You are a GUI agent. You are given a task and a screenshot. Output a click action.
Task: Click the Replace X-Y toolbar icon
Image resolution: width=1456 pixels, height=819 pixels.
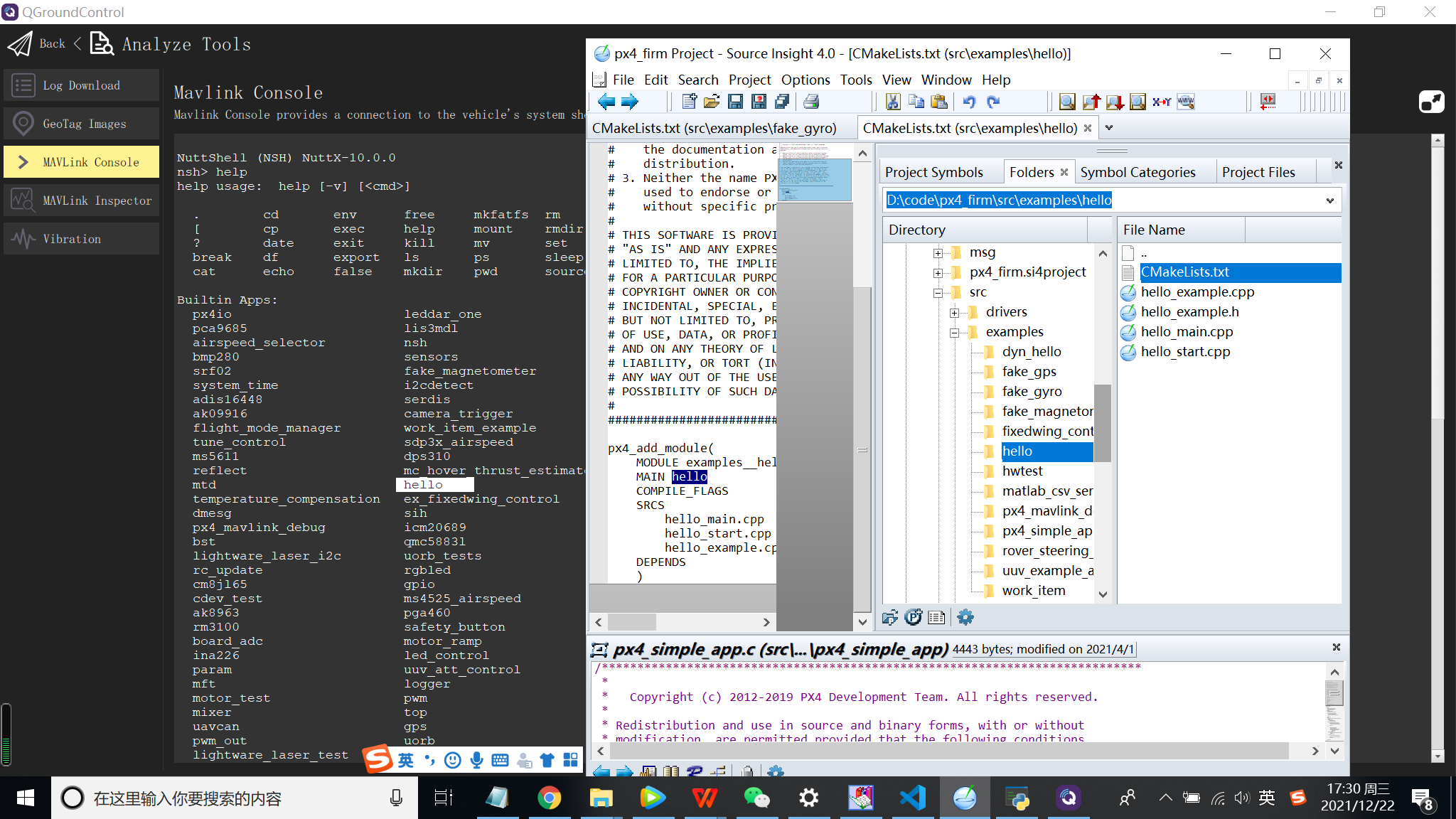[1162, 102]
